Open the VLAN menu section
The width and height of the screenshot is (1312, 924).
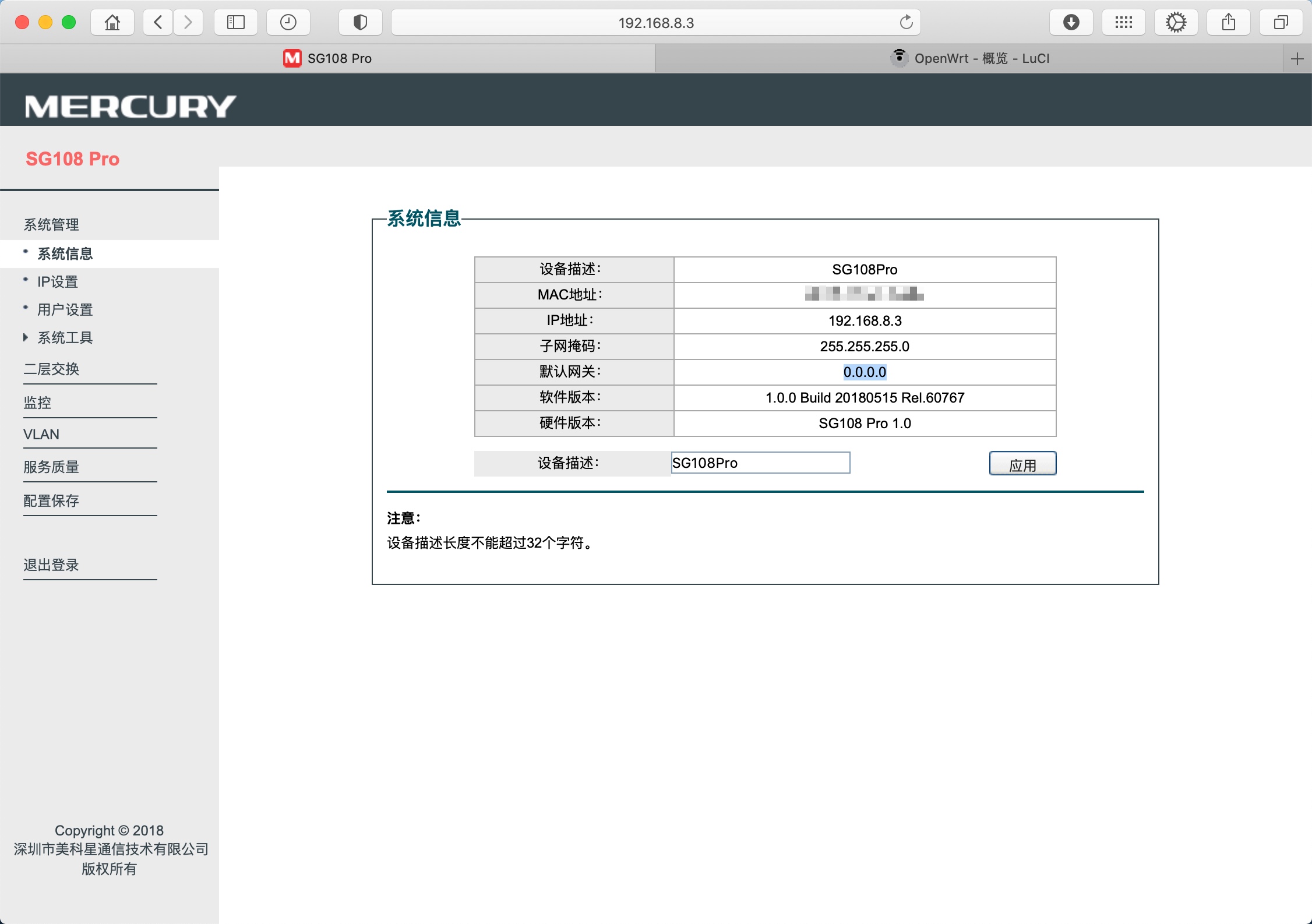point(41,434)
